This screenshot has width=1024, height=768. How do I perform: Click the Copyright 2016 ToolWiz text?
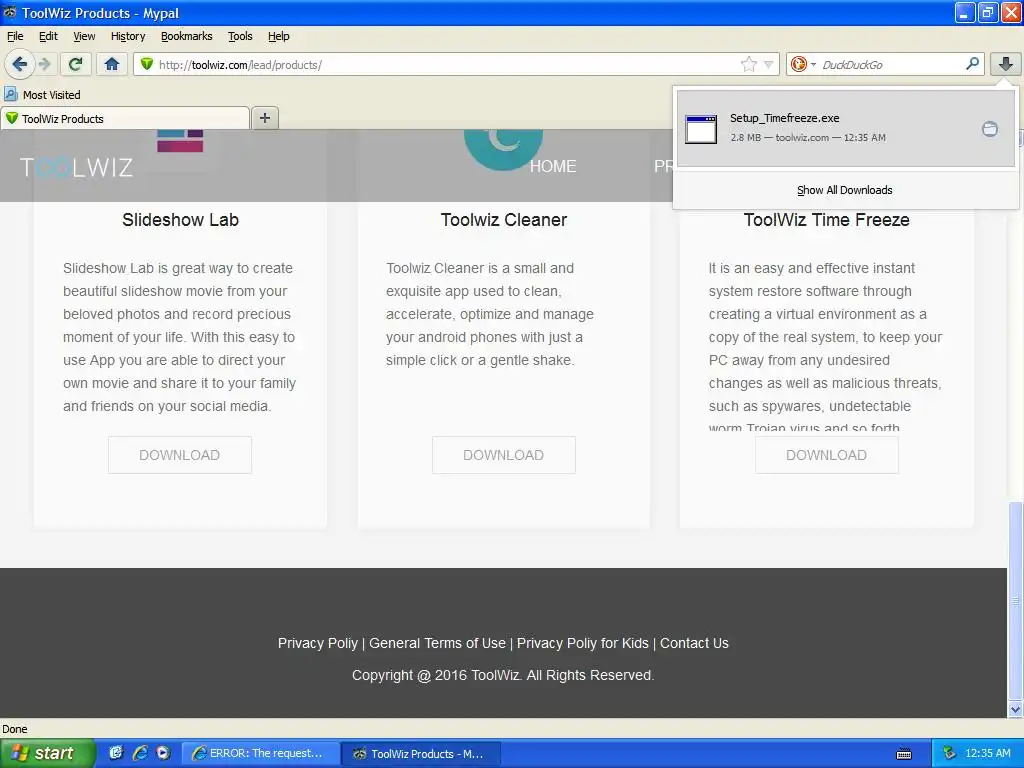(x=503, y=675)
